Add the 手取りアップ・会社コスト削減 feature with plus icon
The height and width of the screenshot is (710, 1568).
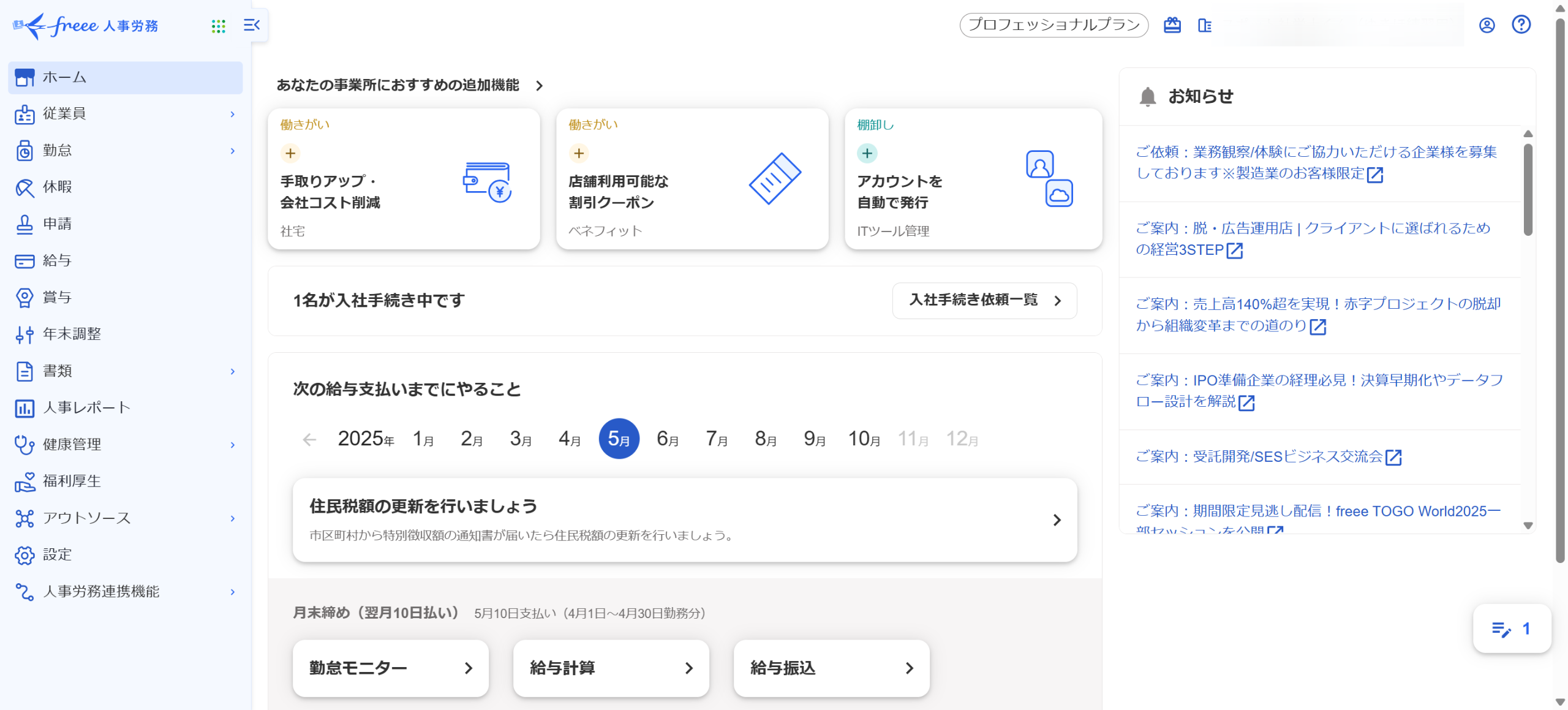(290, 153)
